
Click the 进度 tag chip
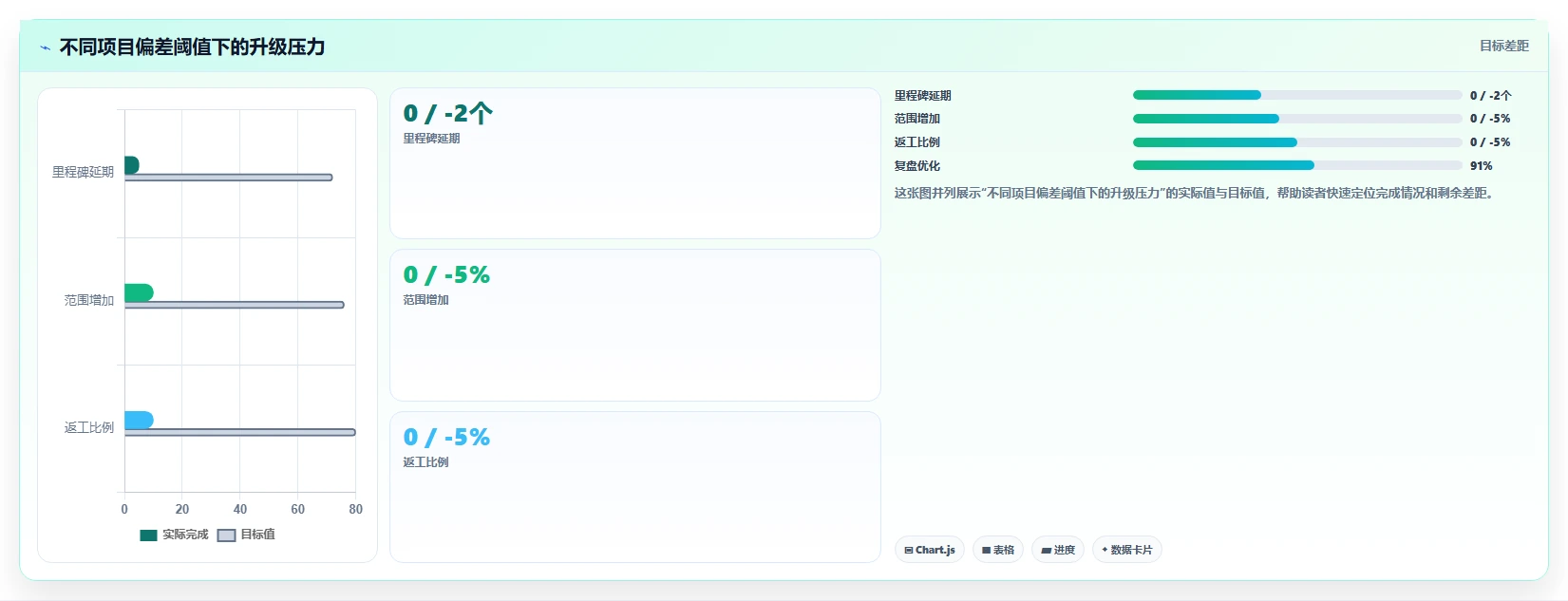(1057, 550)
